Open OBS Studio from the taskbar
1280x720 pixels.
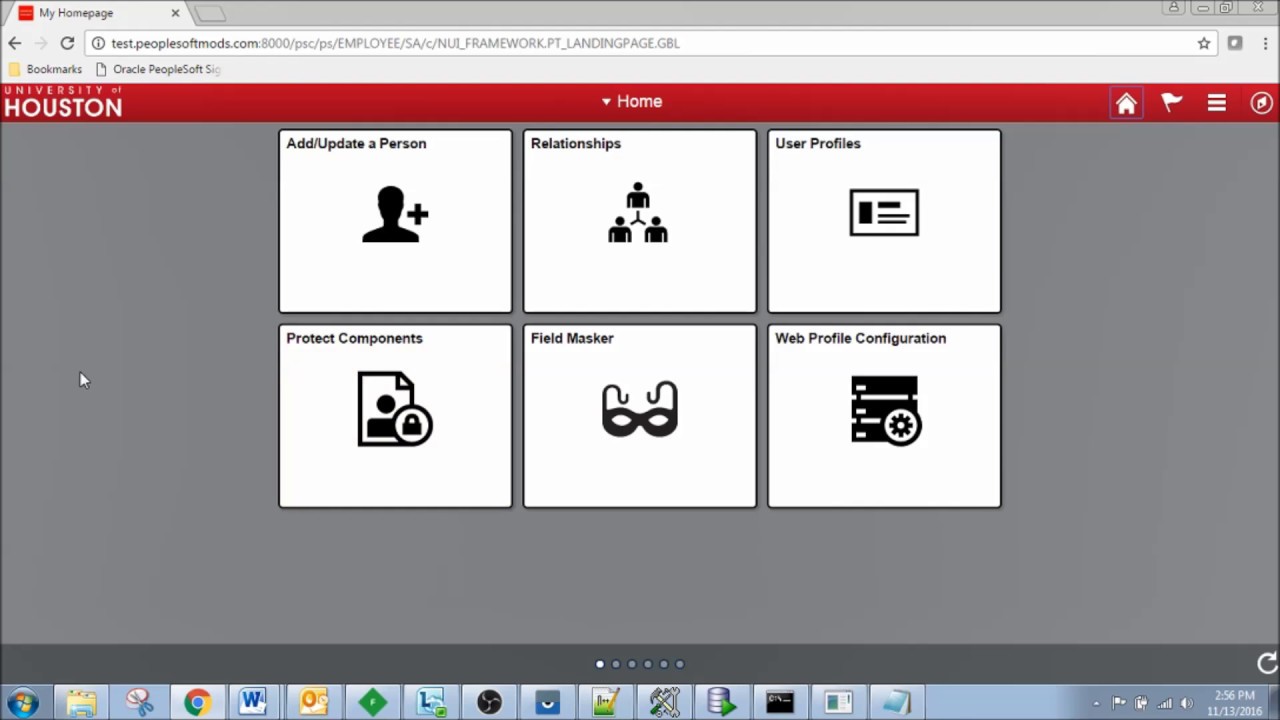coord(489,702)
